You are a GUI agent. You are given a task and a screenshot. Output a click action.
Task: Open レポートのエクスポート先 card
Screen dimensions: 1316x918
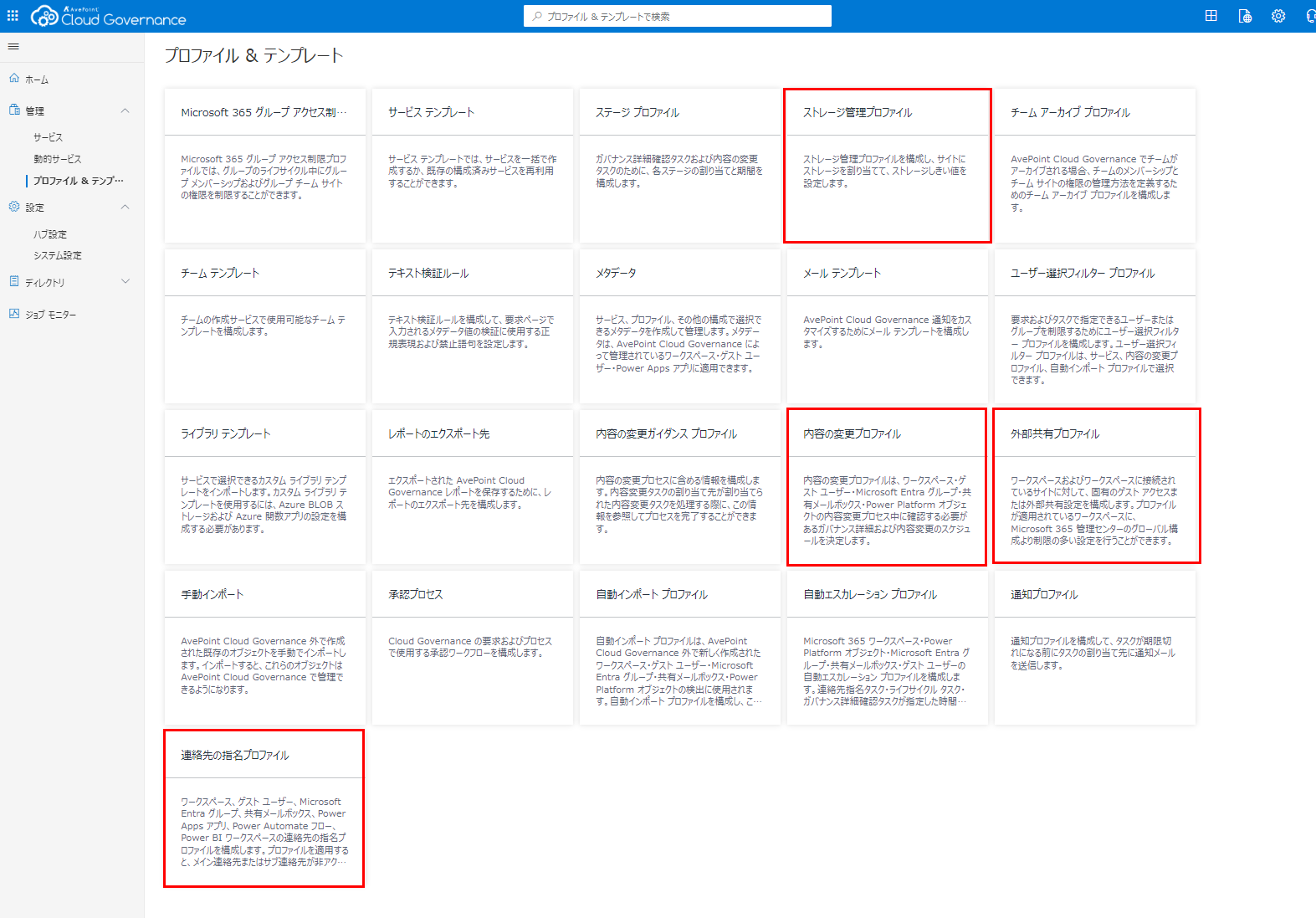click(x=472, y=487)
